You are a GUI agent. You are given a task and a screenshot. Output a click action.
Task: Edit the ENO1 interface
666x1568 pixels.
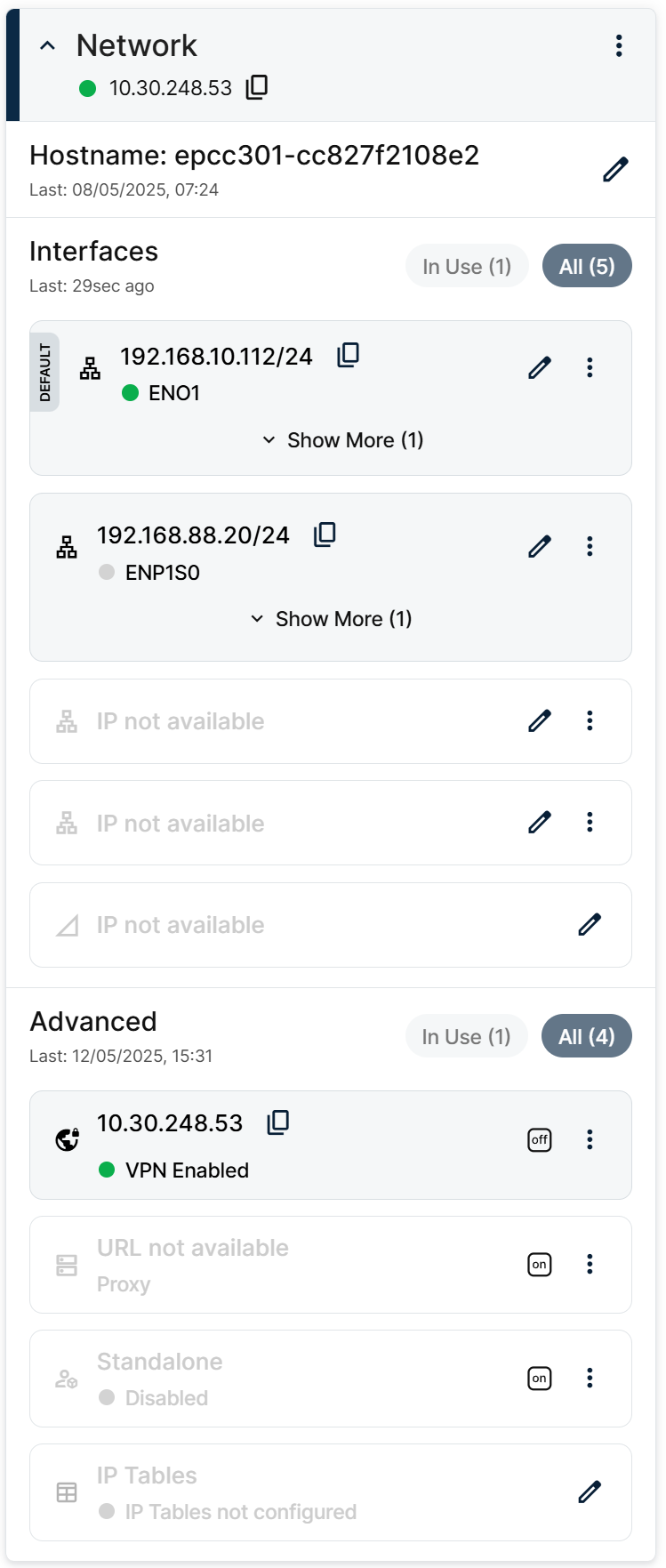pos(540,367)
